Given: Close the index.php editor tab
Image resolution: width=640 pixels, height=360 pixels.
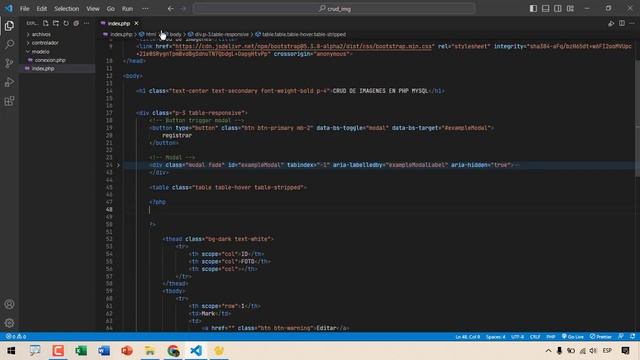Looking at the screenshot, I should point(136,23).
